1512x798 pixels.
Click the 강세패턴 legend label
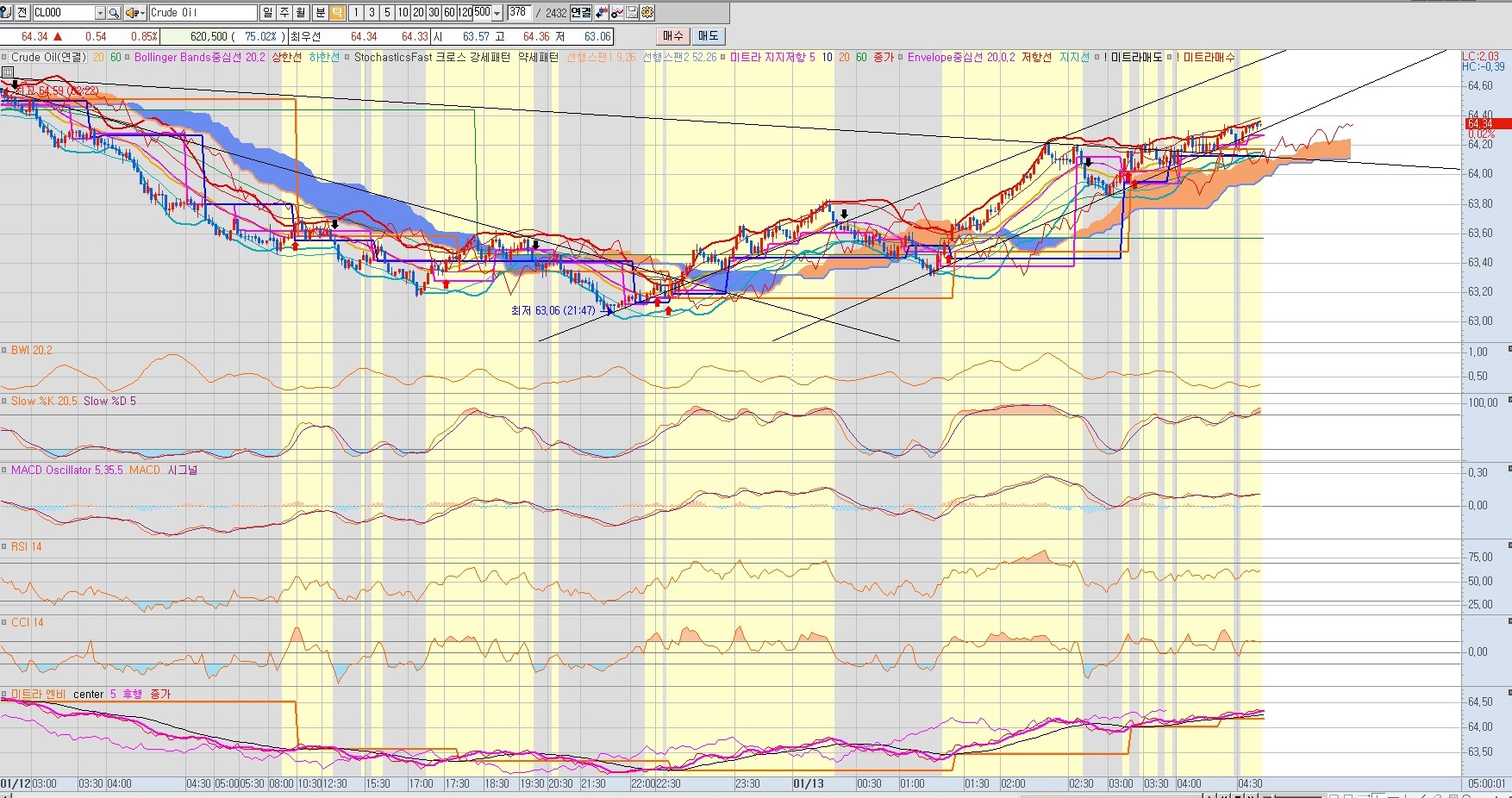[x=490, y=58]
